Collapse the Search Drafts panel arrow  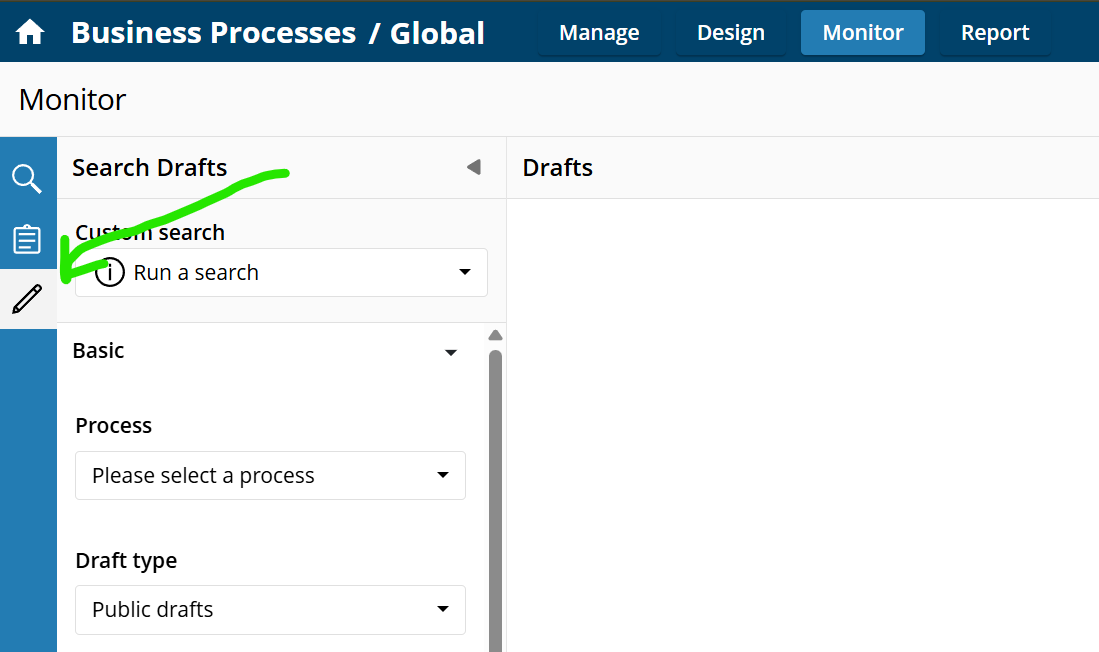(474, 167)
